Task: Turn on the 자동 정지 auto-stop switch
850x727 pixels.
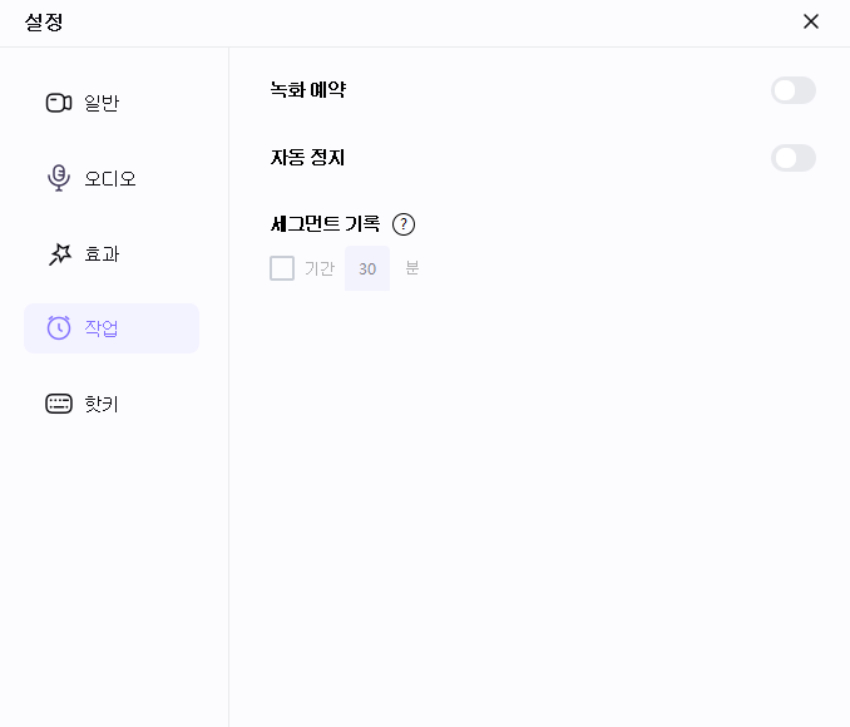Action: [x=793, y=157]
